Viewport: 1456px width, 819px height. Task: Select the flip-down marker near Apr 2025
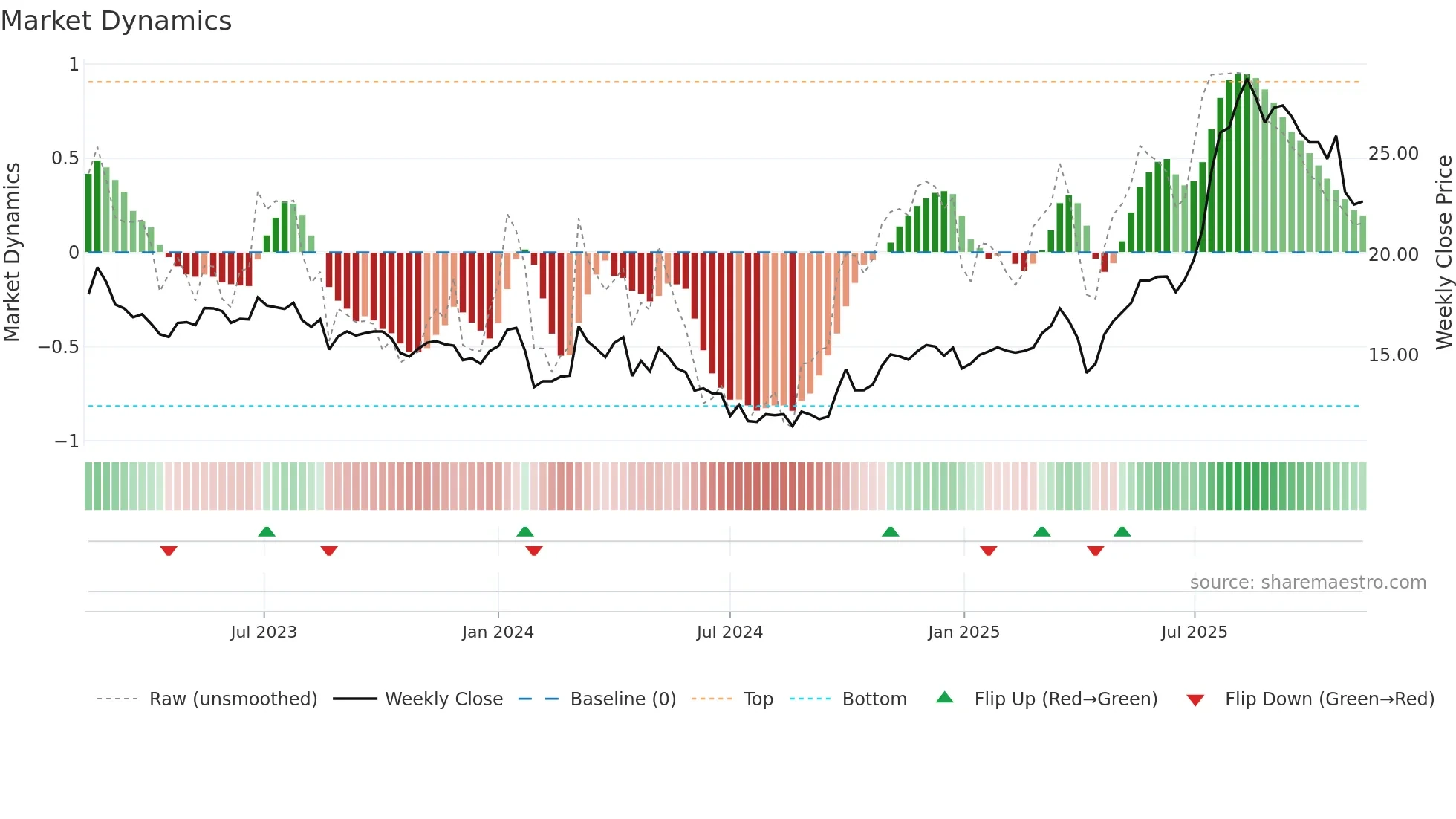(x=1096, y=551)
